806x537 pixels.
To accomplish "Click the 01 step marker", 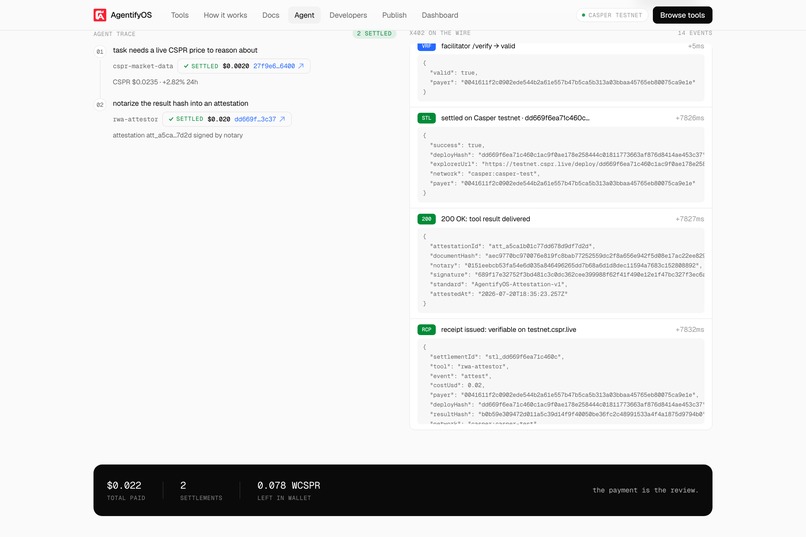I will point(100,51).
